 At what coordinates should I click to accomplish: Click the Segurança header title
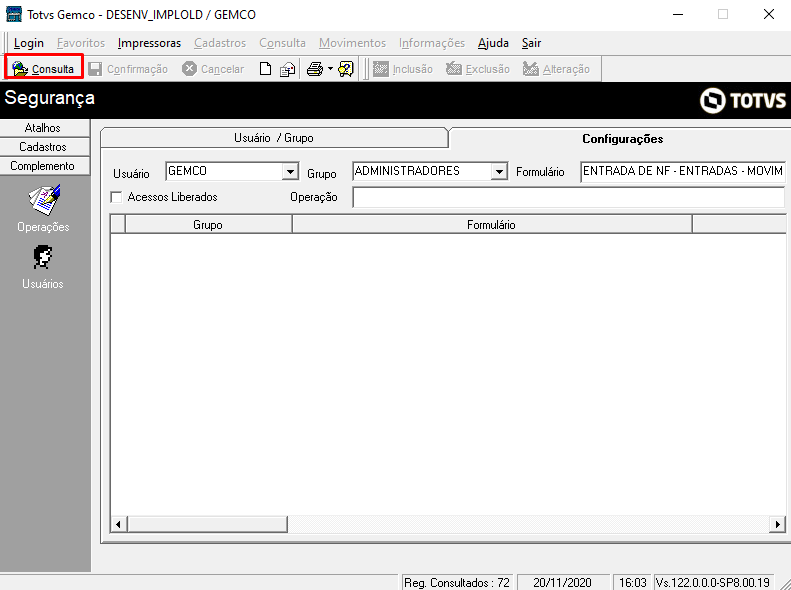(x=49, y=97)
